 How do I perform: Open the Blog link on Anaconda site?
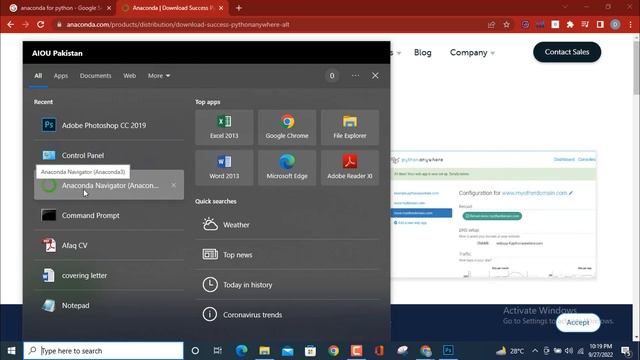click(x=422, y=53)
